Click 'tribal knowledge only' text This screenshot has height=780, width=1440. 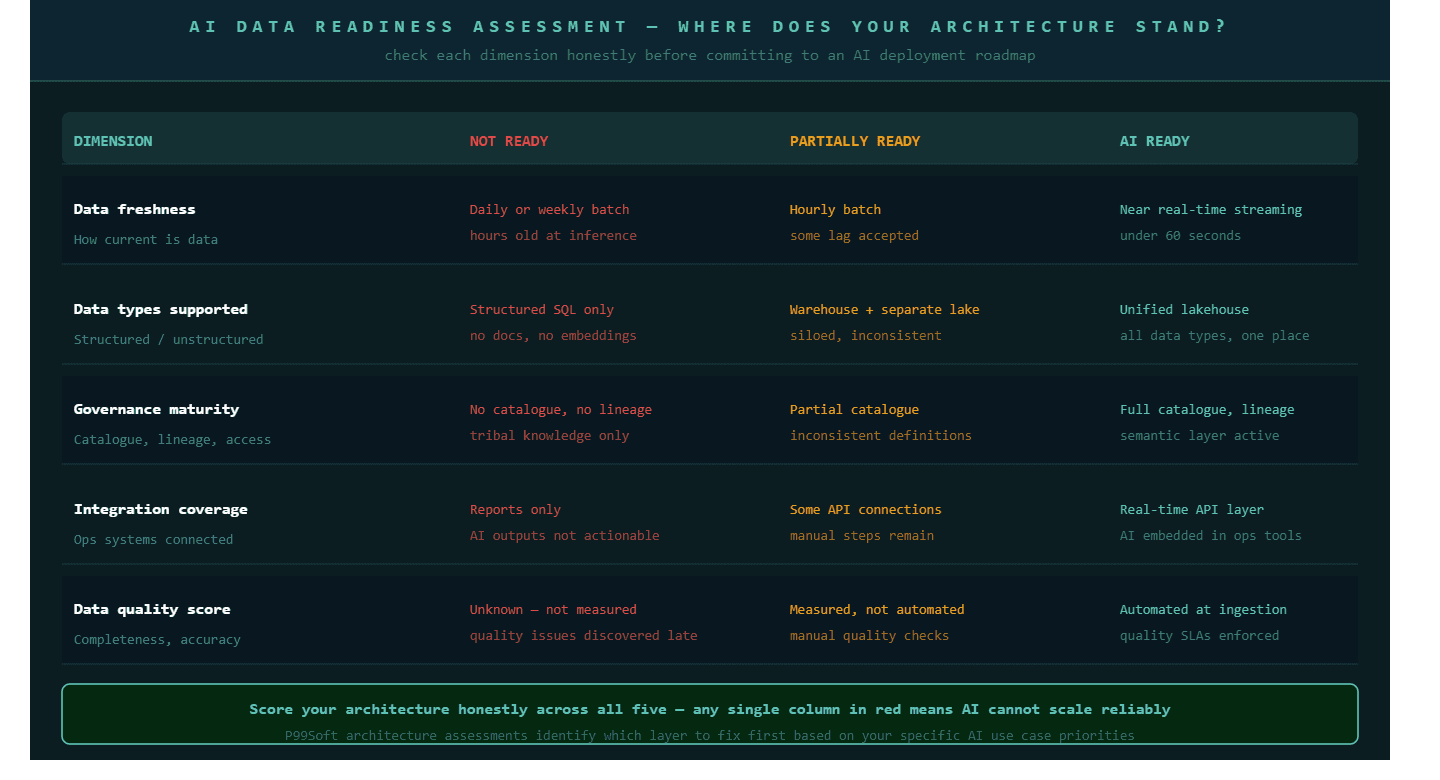click(550, 435)
